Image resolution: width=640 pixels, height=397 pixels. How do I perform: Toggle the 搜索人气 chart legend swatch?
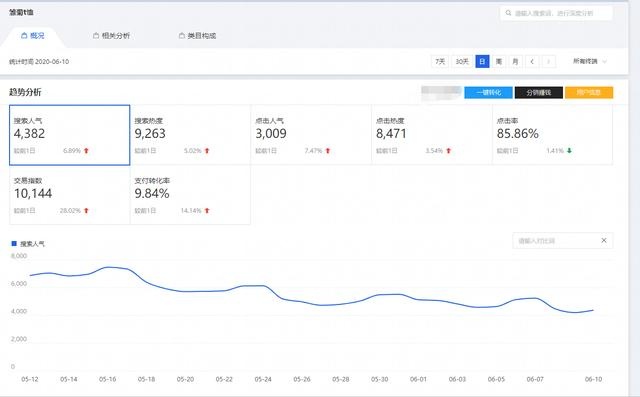point(14,244)
